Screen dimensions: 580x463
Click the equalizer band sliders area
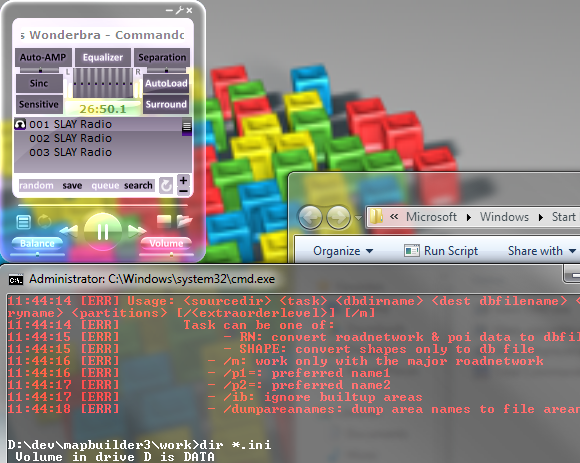103,83
